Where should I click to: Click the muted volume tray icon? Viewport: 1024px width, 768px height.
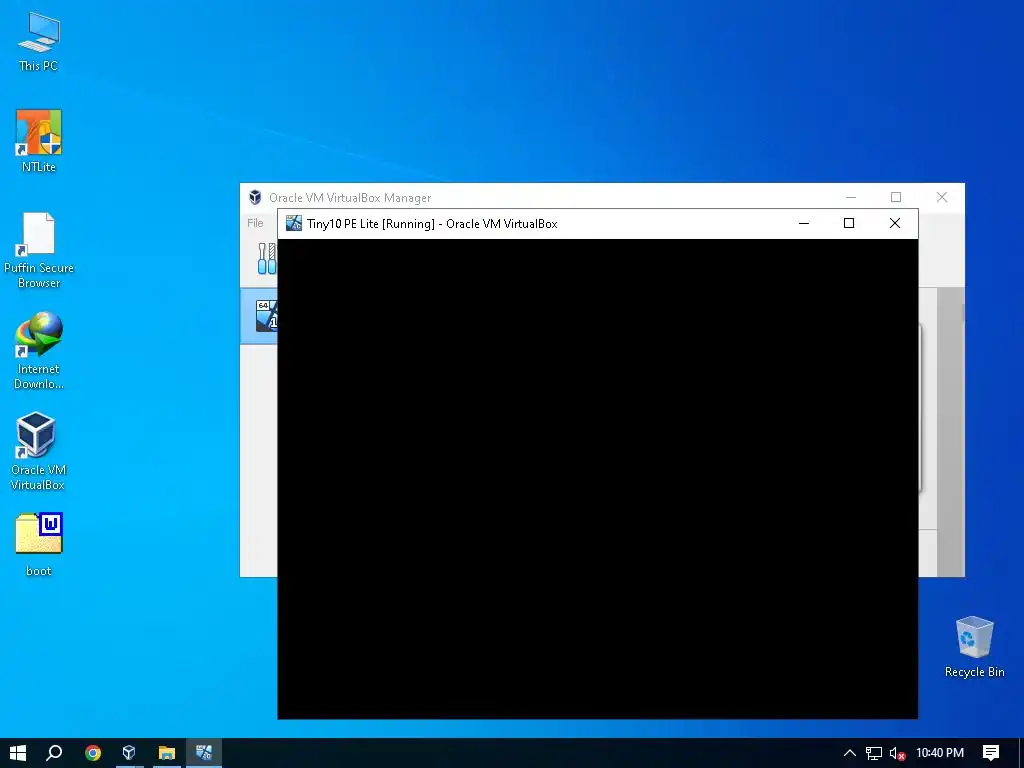coord(897,753)
